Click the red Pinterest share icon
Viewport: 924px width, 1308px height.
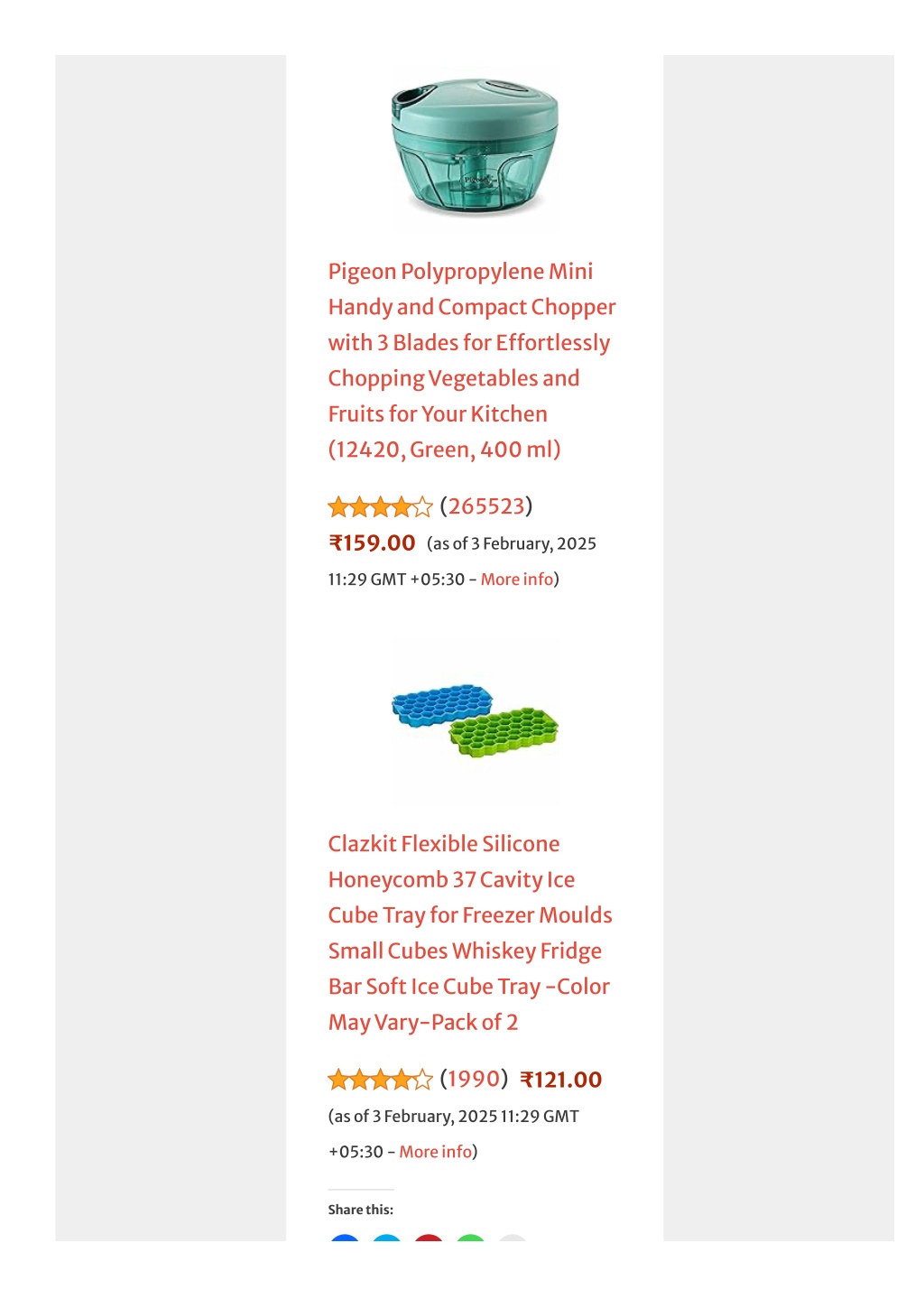click(x=429, y=1238)
